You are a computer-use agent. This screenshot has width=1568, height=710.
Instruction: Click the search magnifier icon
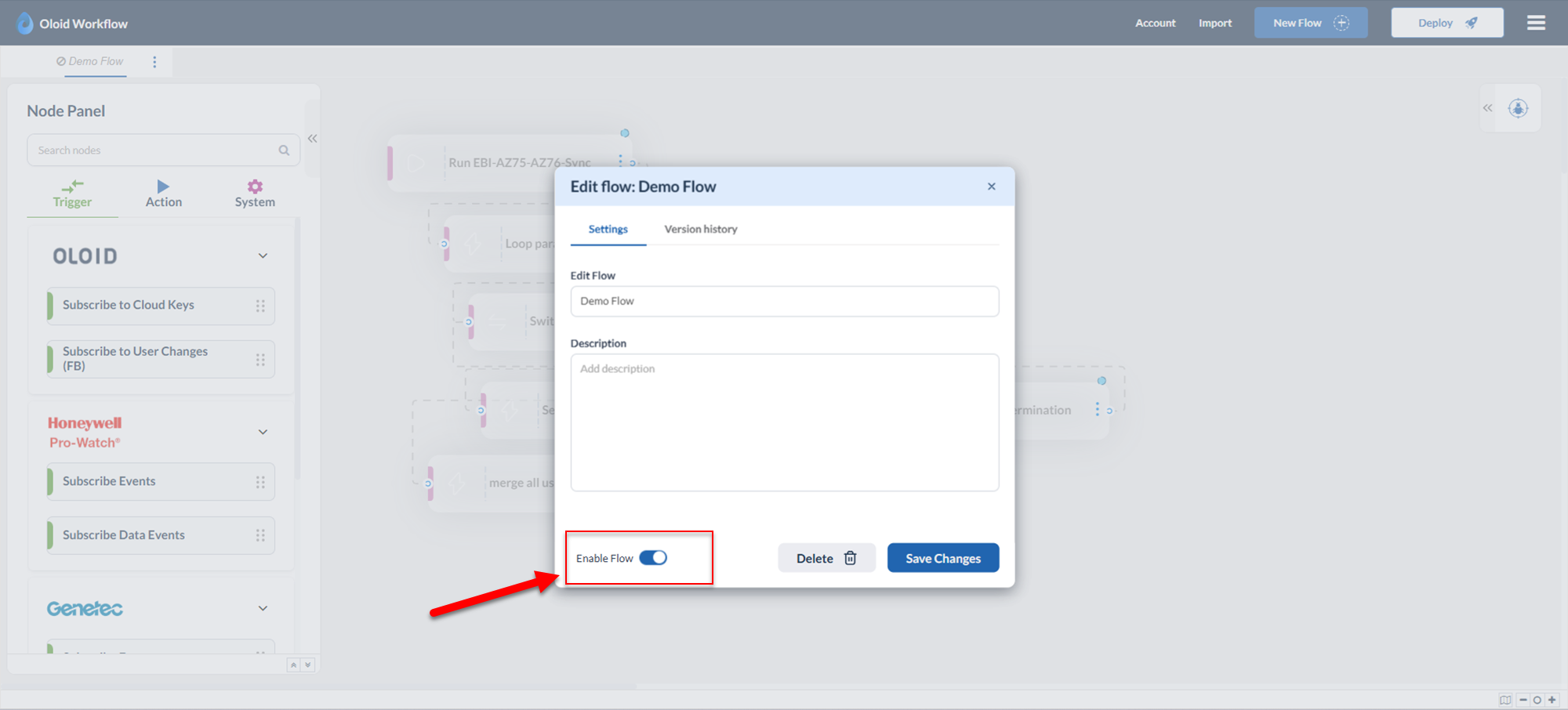284,150
